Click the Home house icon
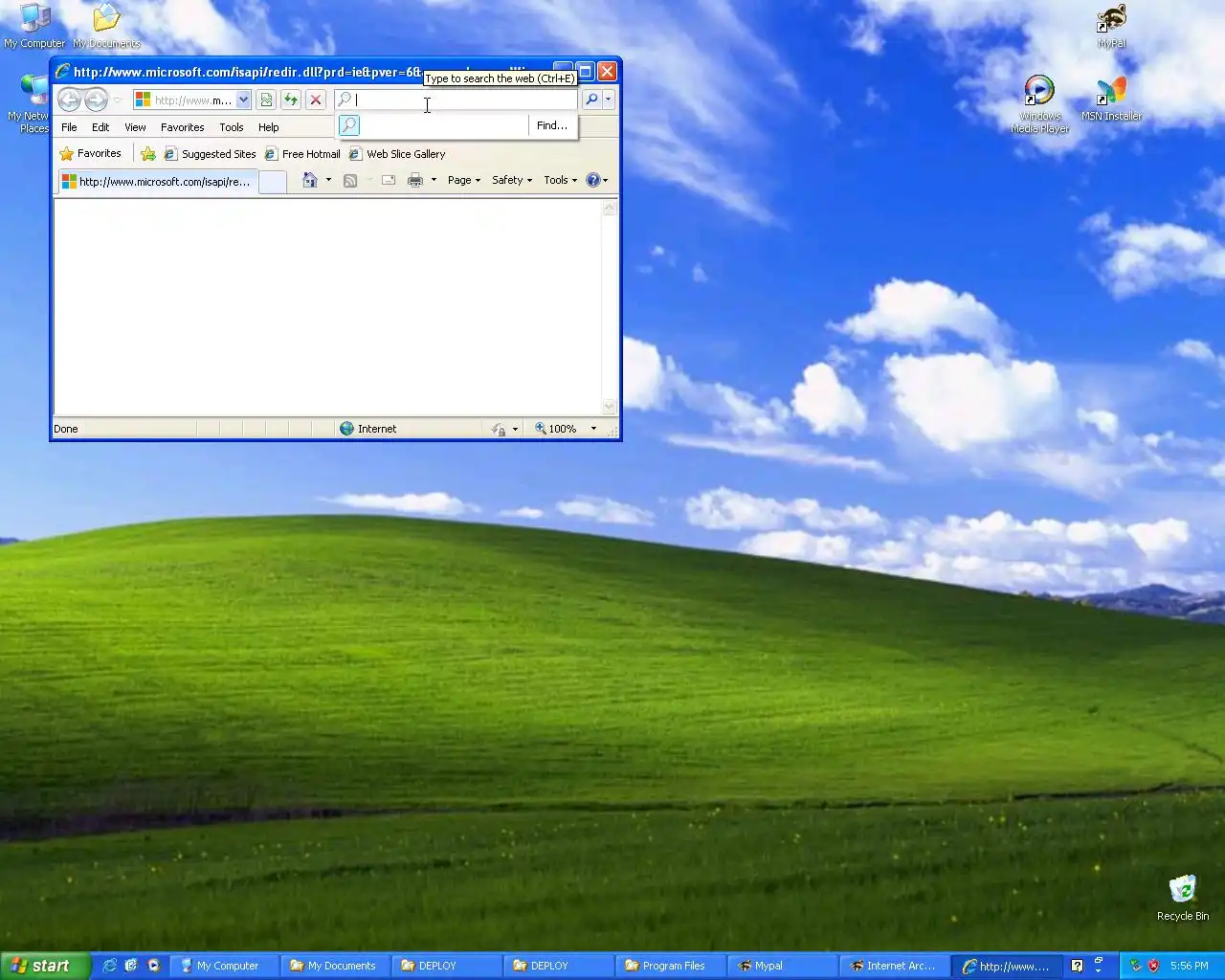 tap(309, 180)
